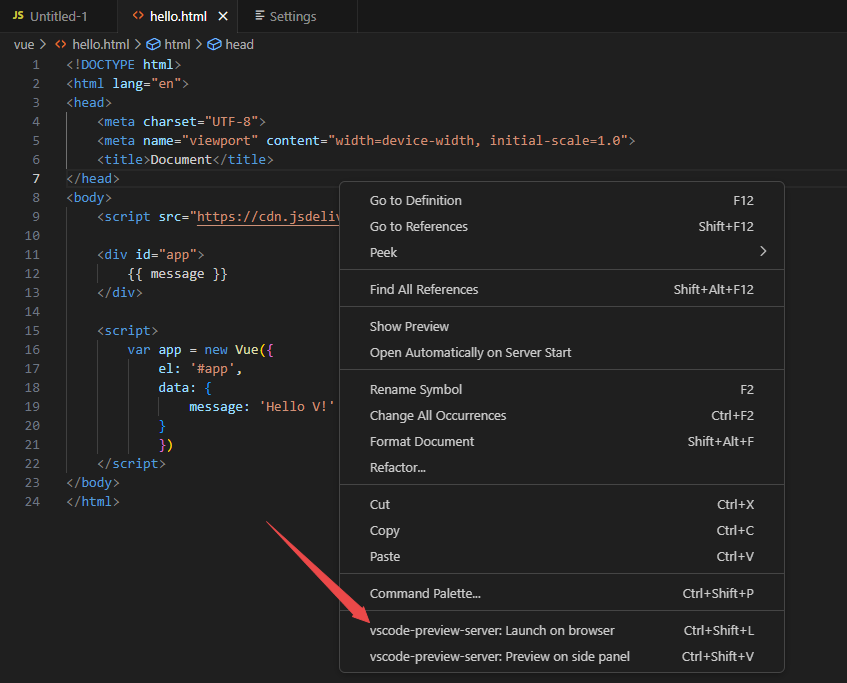Choose Preview on side panel option

pos(500,656)
